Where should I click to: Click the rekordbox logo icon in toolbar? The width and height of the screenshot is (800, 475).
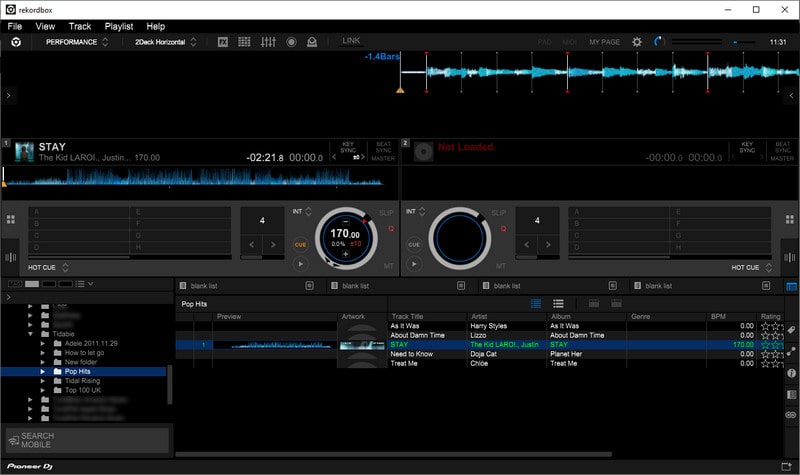(x=16, y=42)
